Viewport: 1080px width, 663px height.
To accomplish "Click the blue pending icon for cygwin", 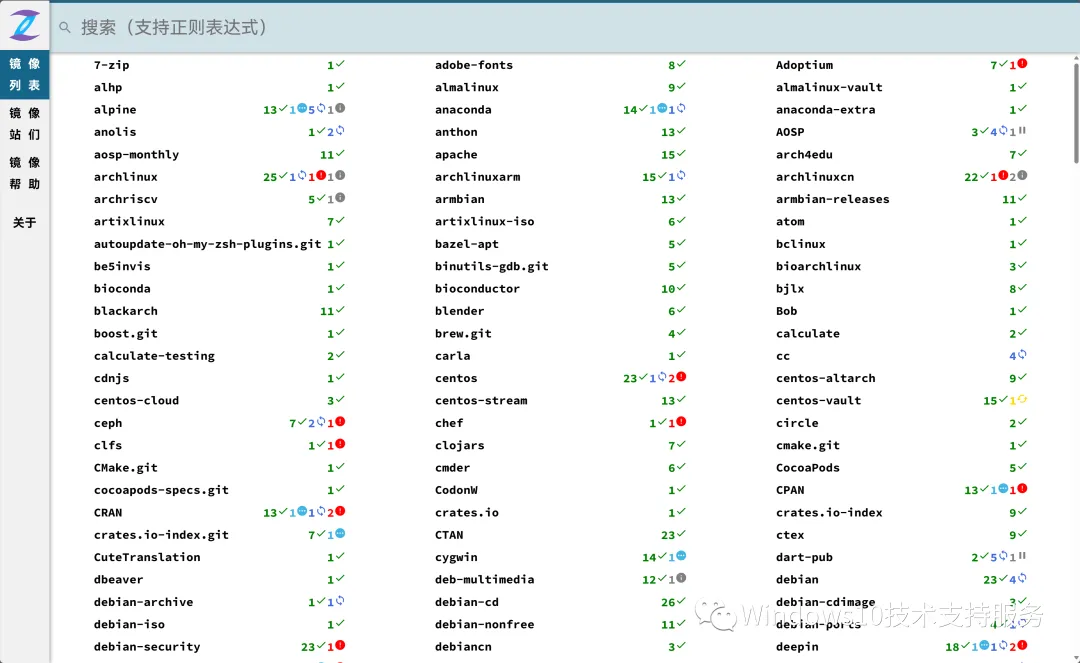I will pos(681,556).
